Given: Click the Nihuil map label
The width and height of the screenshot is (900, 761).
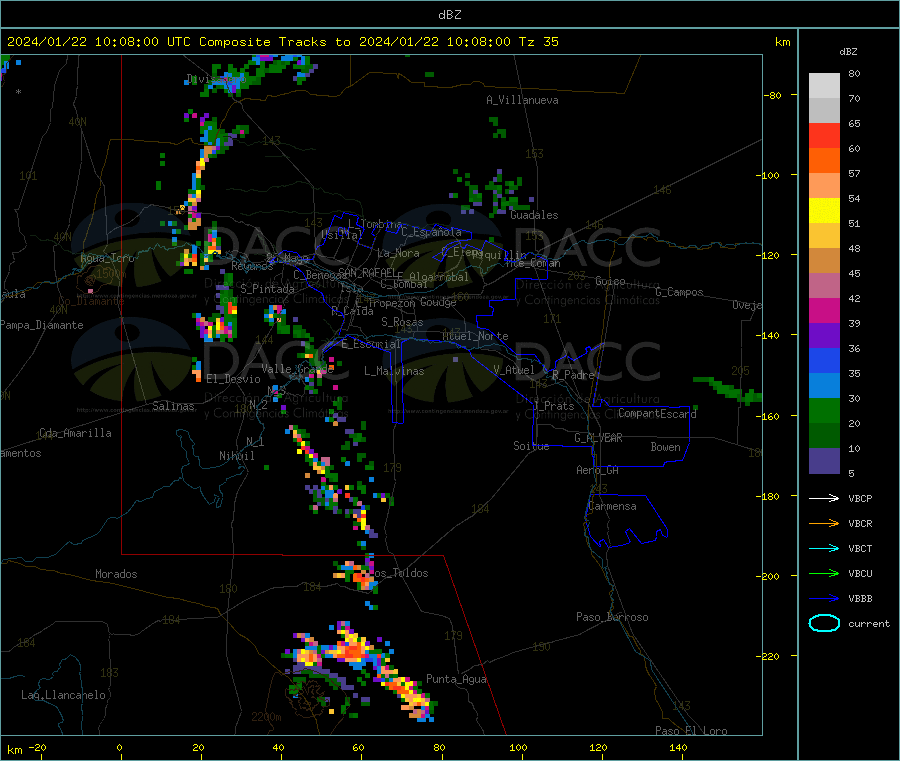Looking at the screenshot, I should pos(237,456).
